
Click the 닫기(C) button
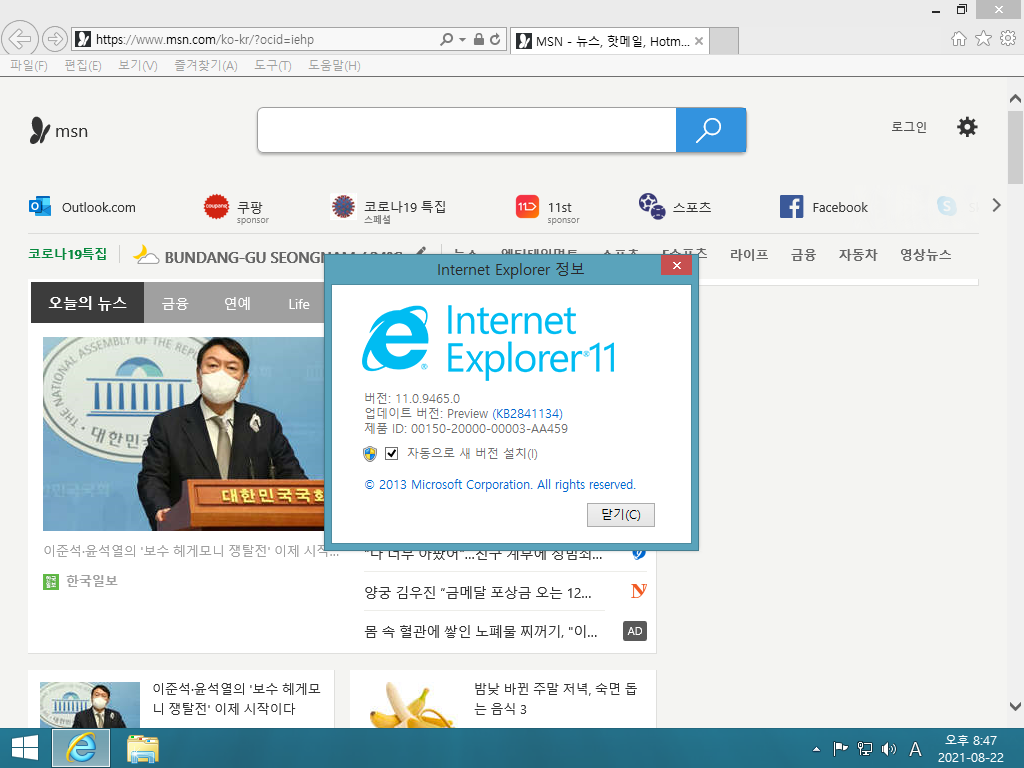[x=620, y=515]
